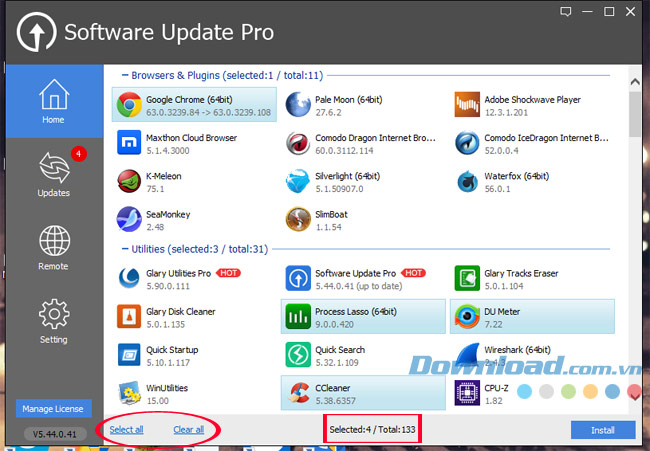The height and width of the screenshot is (451, 650).
Task: Click the Google Chrome version text 63.0.3239.84
Action: click(172, 112)
